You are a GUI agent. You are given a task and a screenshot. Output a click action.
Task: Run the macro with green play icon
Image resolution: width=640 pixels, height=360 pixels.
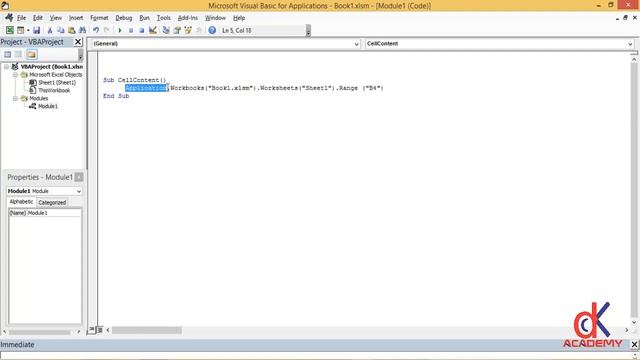[x=120, y=30]
